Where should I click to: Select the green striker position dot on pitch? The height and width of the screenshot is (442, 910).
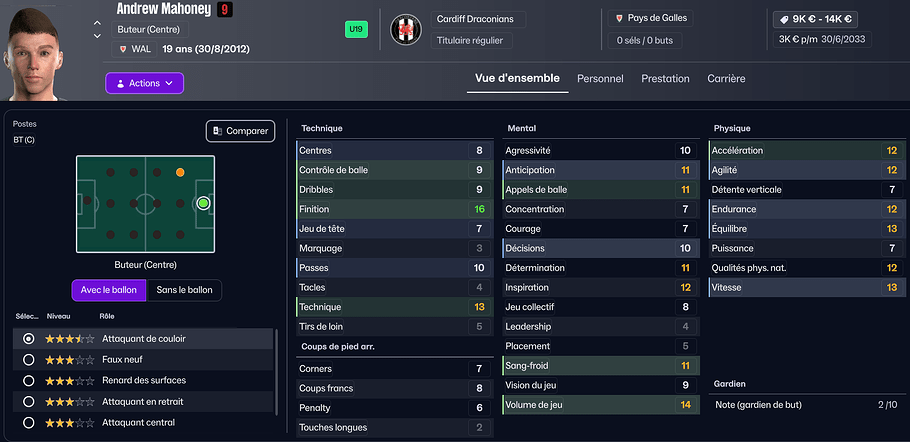coord(203,203)
